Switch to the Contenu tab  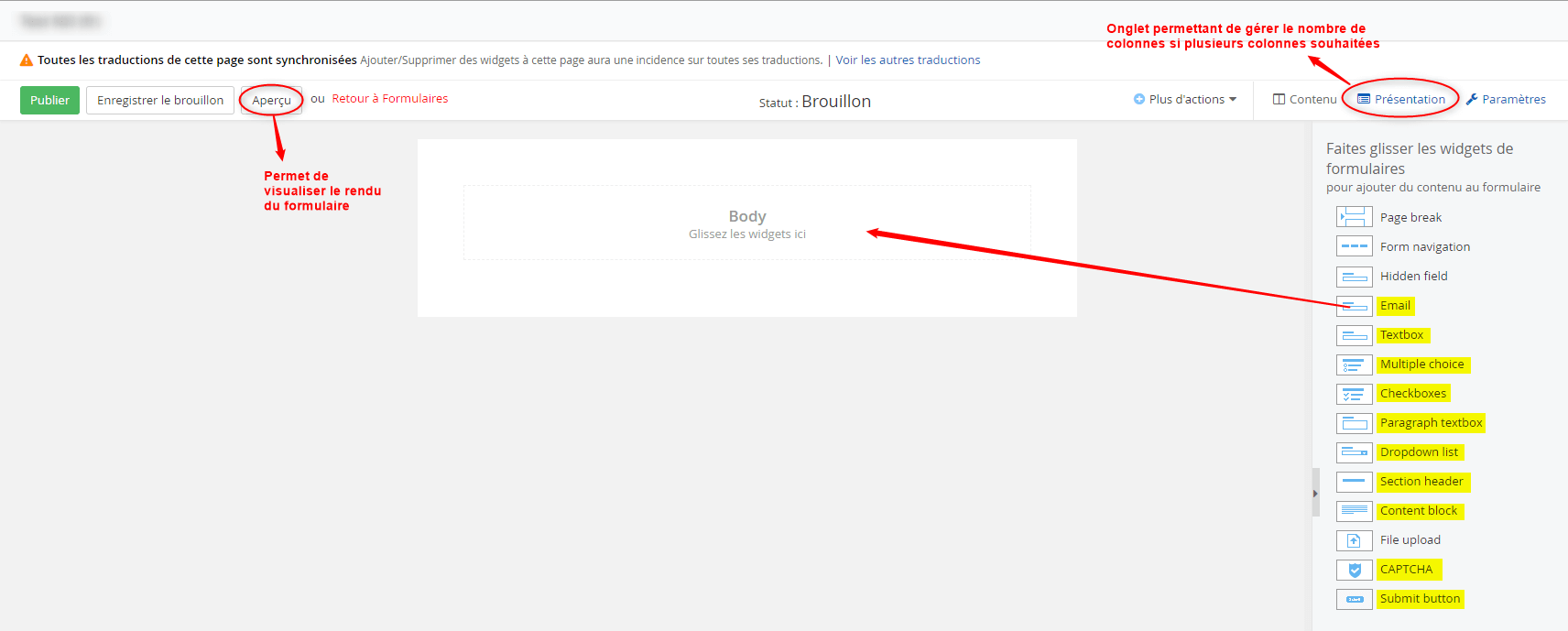coord(1304,99)
